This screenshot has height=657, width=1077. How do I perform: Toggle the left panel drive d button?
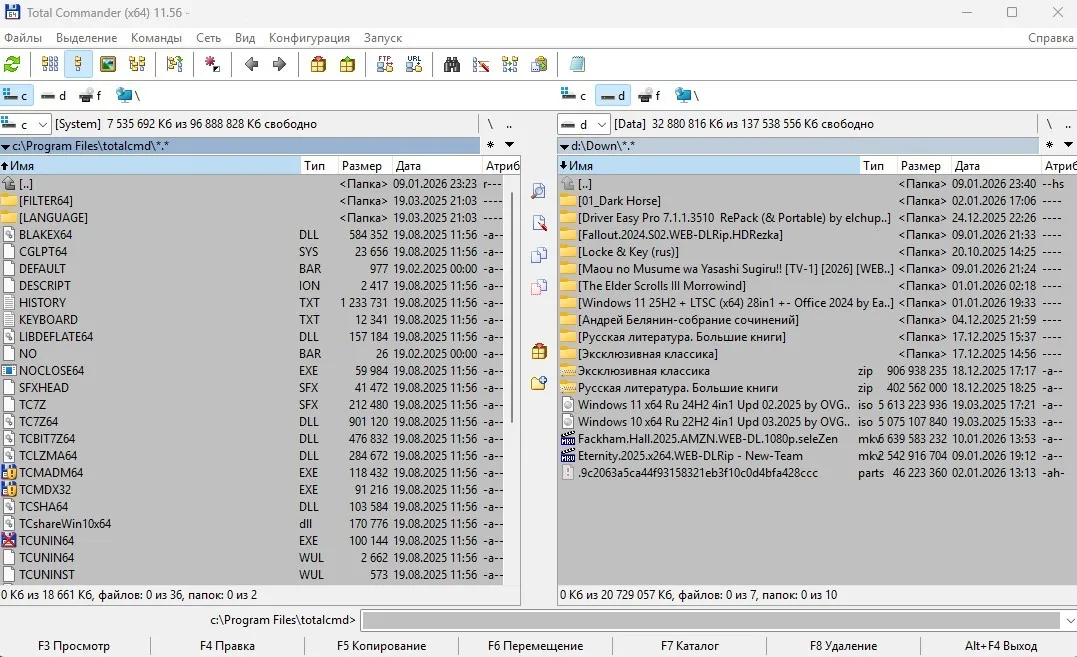click(54, 96)
